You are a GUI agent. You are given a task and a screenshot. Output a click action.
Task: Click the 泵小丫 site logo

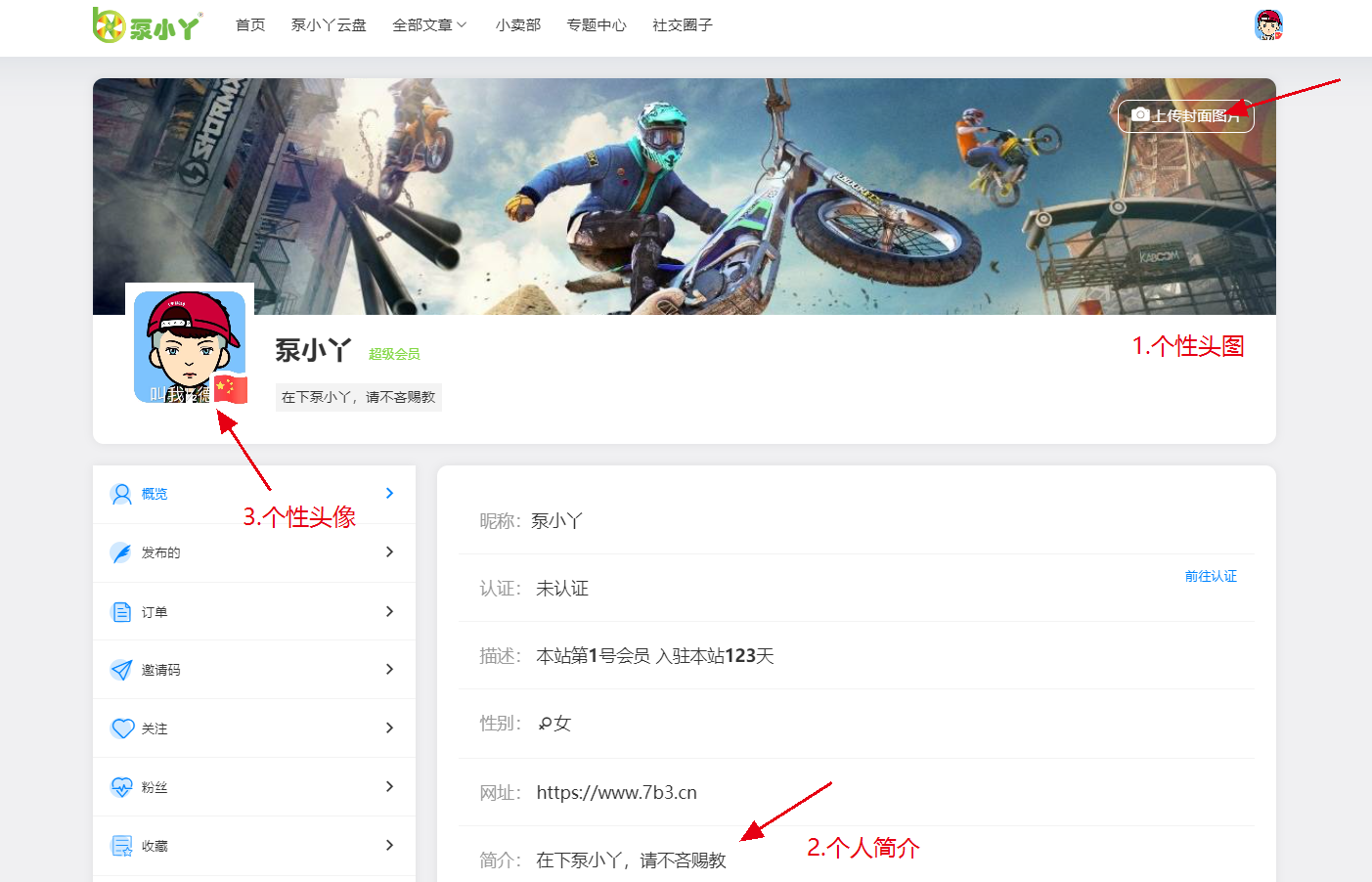click(x=147, y=24)
